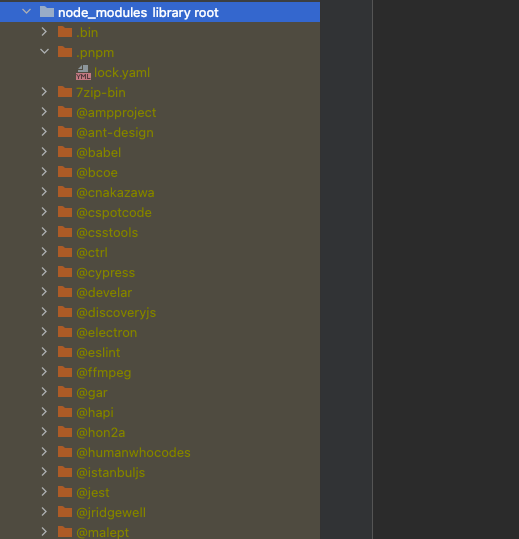519x539 pixels.
Task: Select the @istanbuljs folder label
Action: coord(111,473)
